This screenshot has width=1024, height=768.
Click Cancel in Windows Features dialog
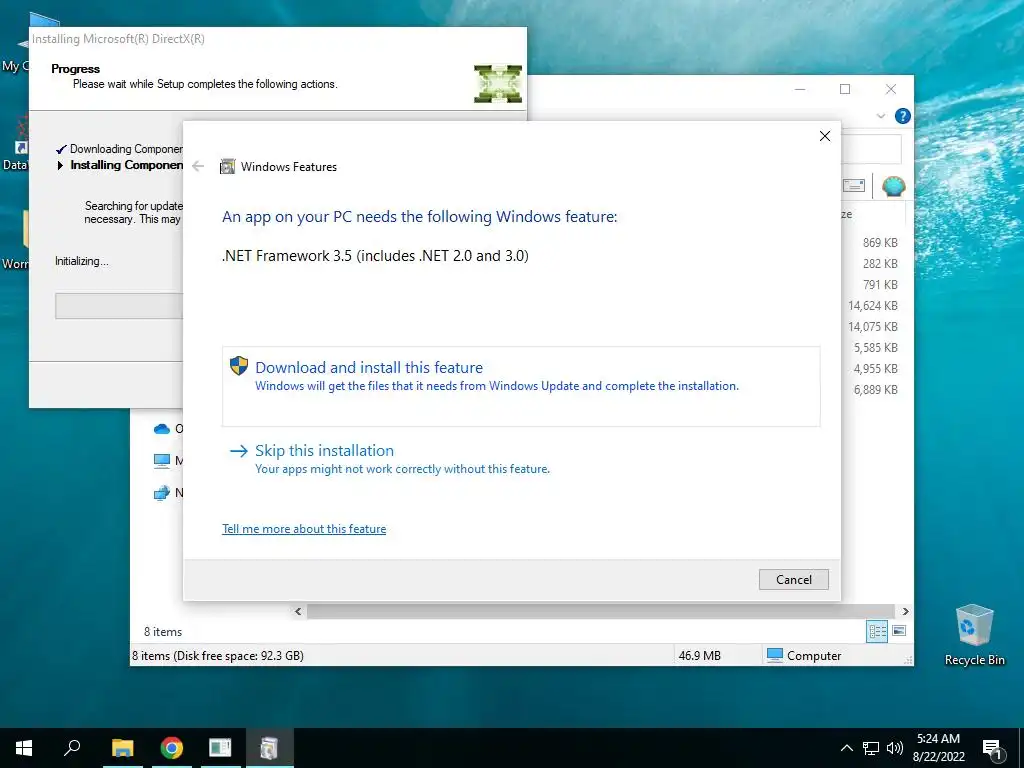click(x=793, y=579)
